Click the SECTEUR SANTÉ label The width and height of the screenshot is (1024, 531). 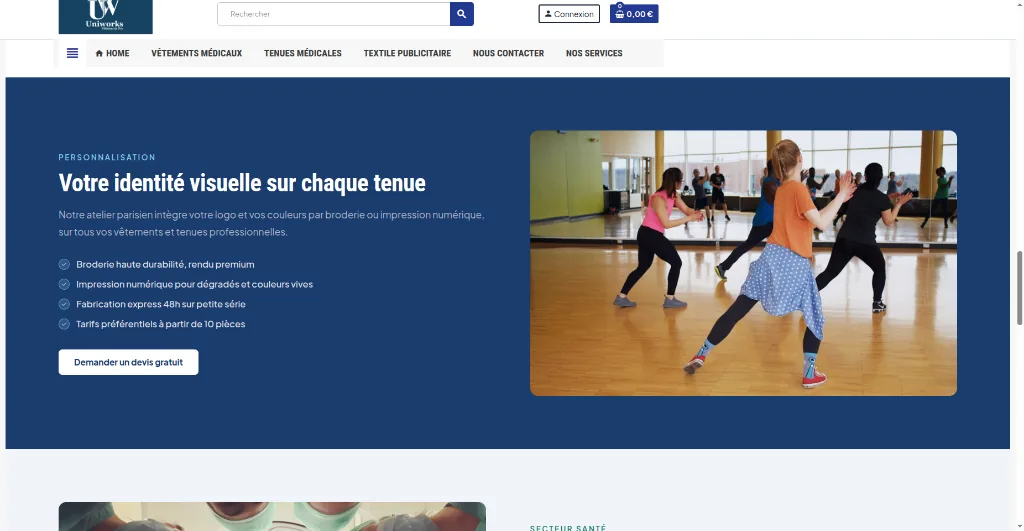(x=568, y=528)
